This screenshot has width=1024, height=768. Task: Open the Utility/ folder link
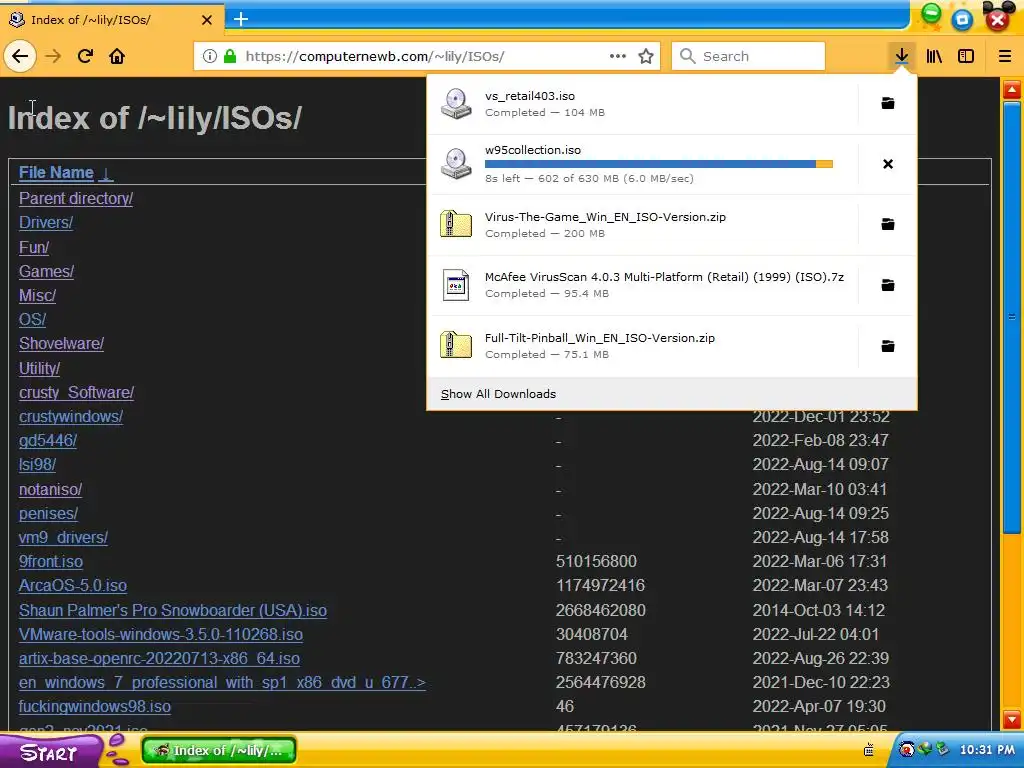click(39, 368)
